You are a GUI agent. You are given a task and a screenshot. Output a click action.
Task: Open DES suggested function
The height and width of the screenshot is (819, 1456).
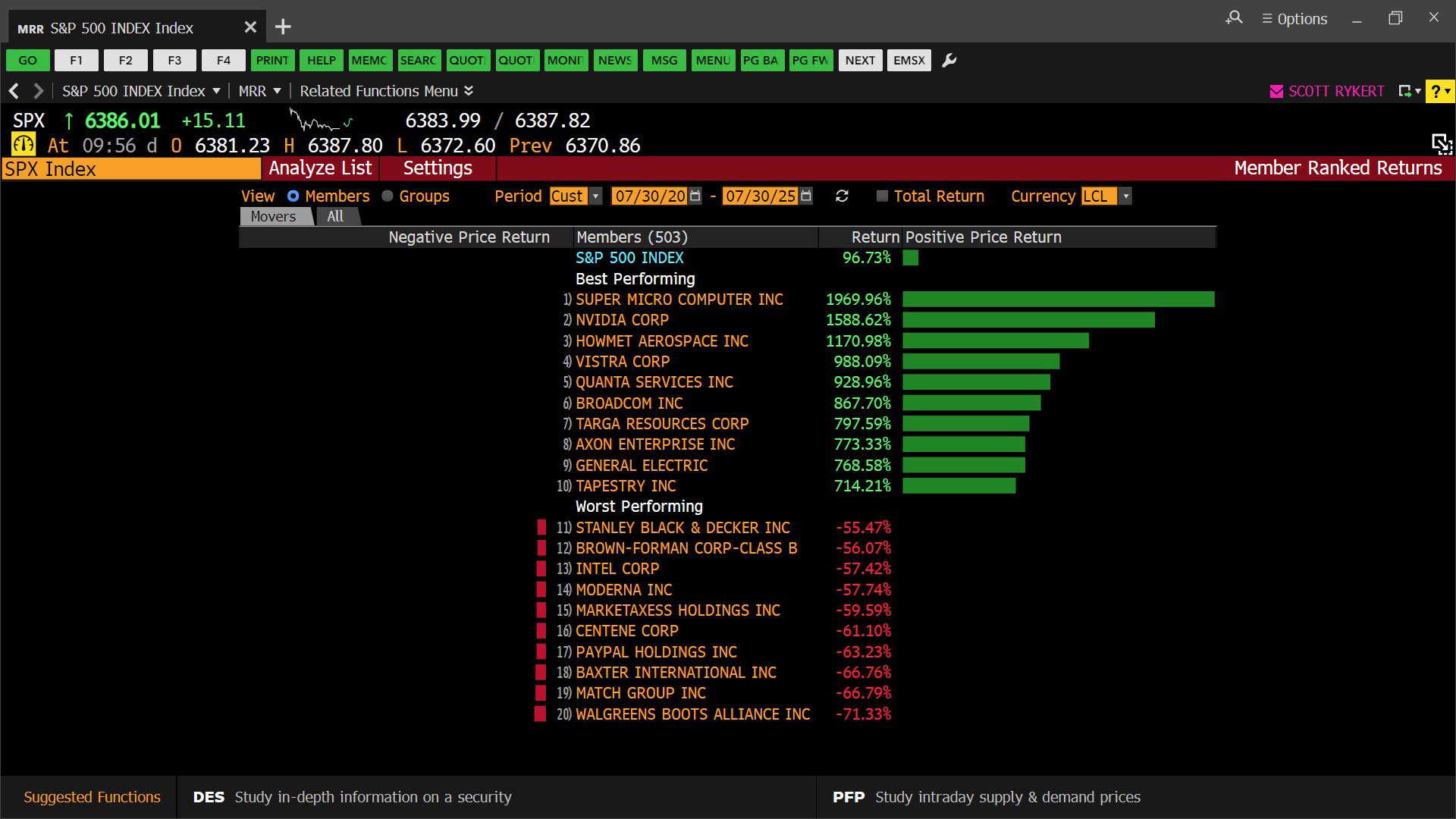coord(352,797)
